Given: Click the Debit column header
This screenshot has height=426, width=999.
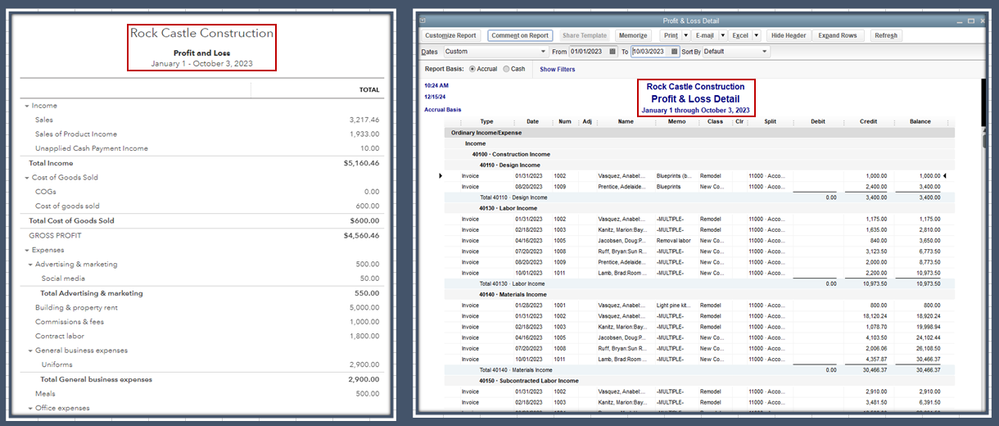Looking at the screenshot, I should tap(818, 122).
